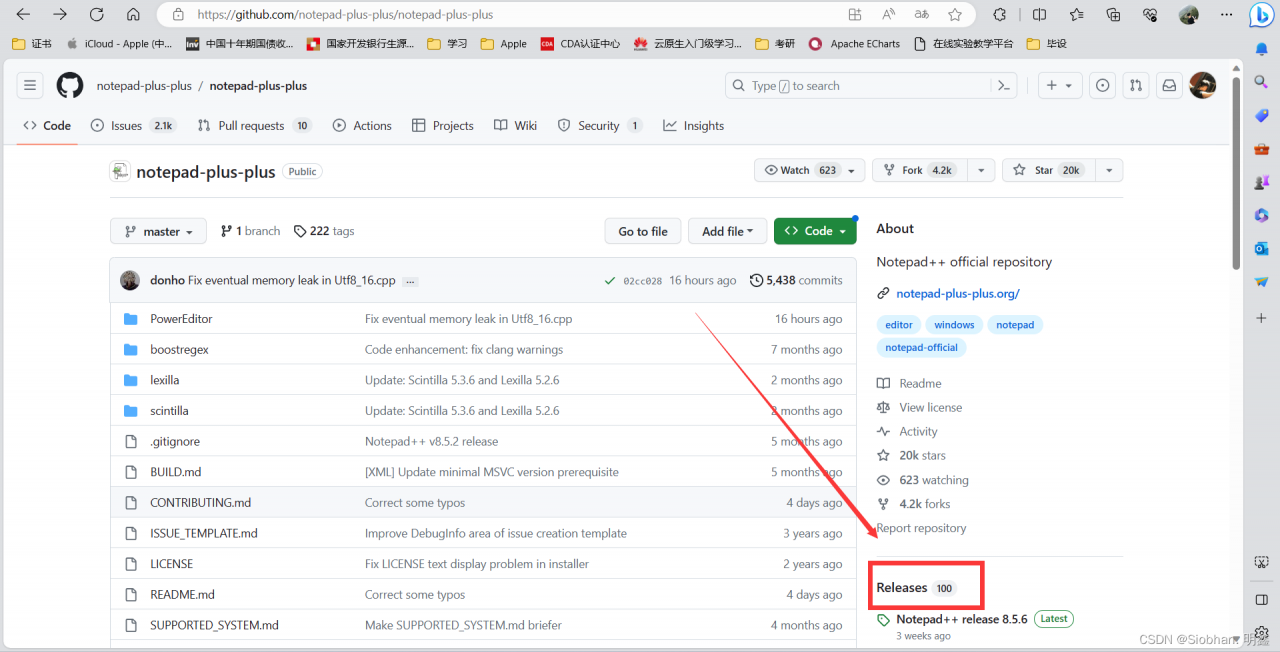The image size is (1280, 652).
Task: Switch to the Insights tab
Action: pyautogui.click(x=693, y=126)
